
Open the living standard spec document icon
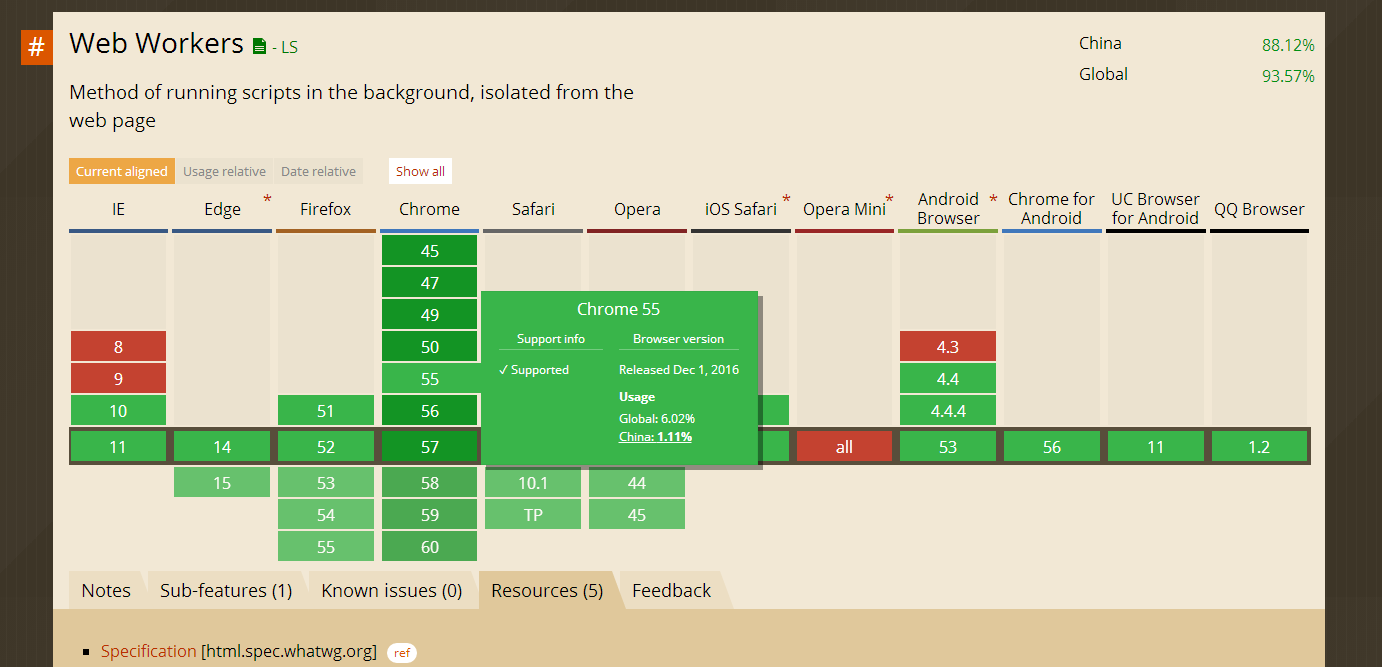pos(259,46)
